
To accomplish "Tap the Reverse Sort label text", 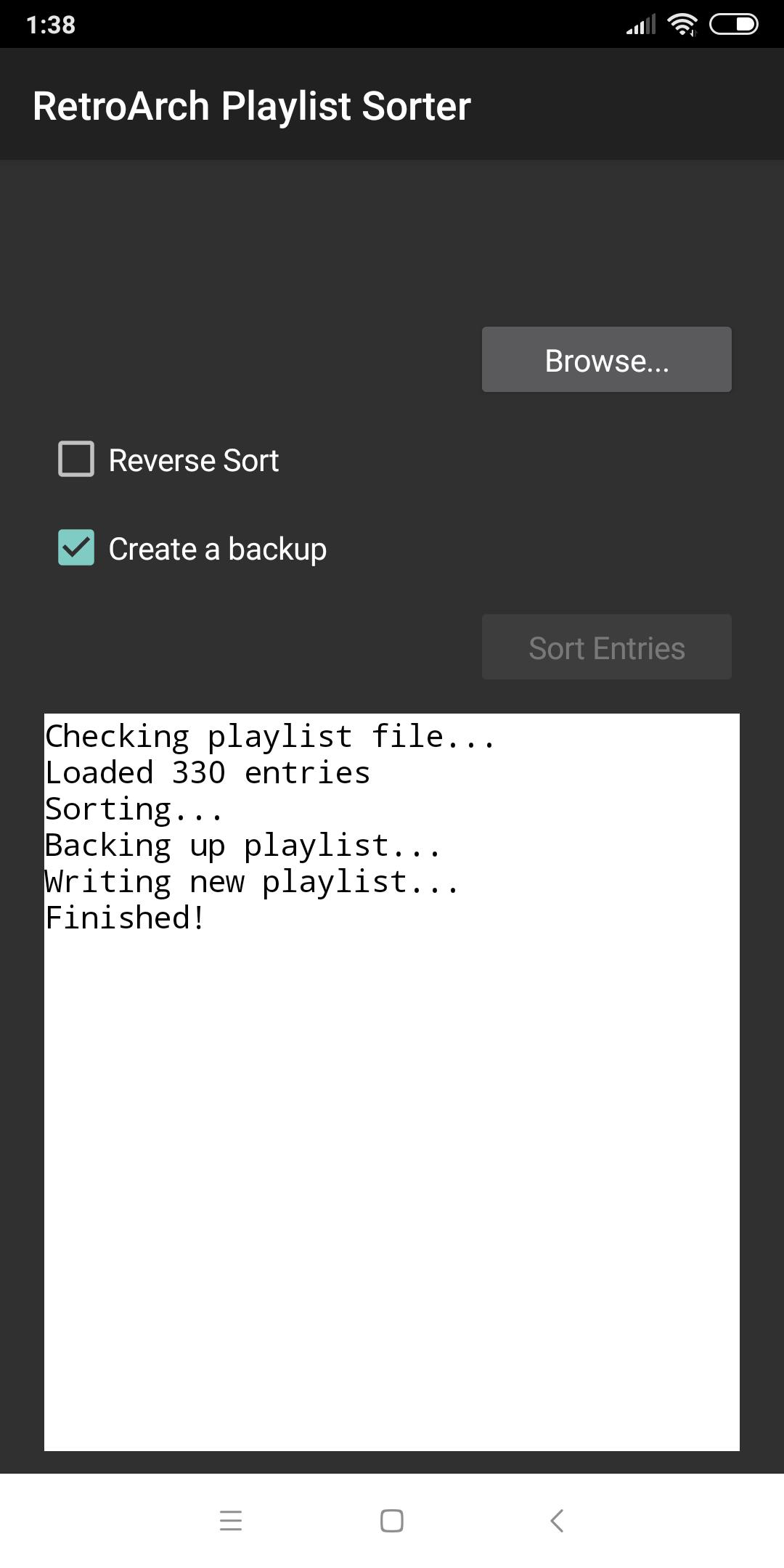I will [194, 460].
